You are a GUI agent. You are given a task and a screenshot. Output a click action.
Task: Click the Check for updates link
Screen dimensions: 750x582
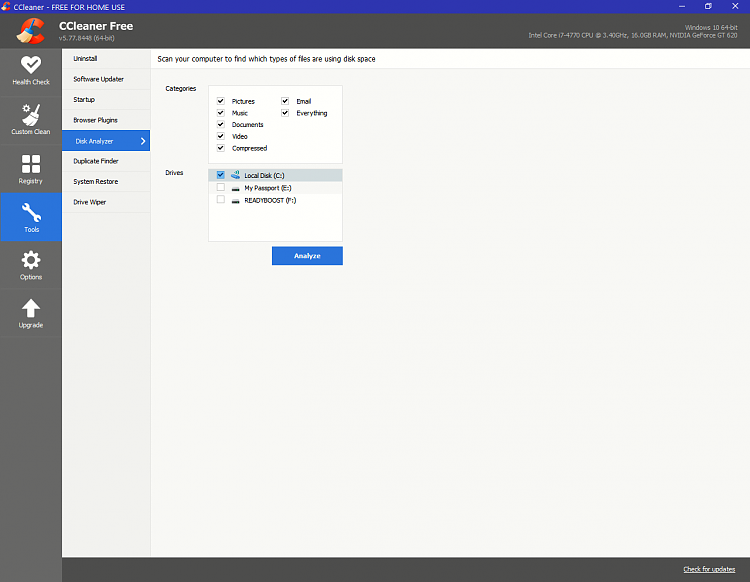pyautogui.click(x=709, y=569)
